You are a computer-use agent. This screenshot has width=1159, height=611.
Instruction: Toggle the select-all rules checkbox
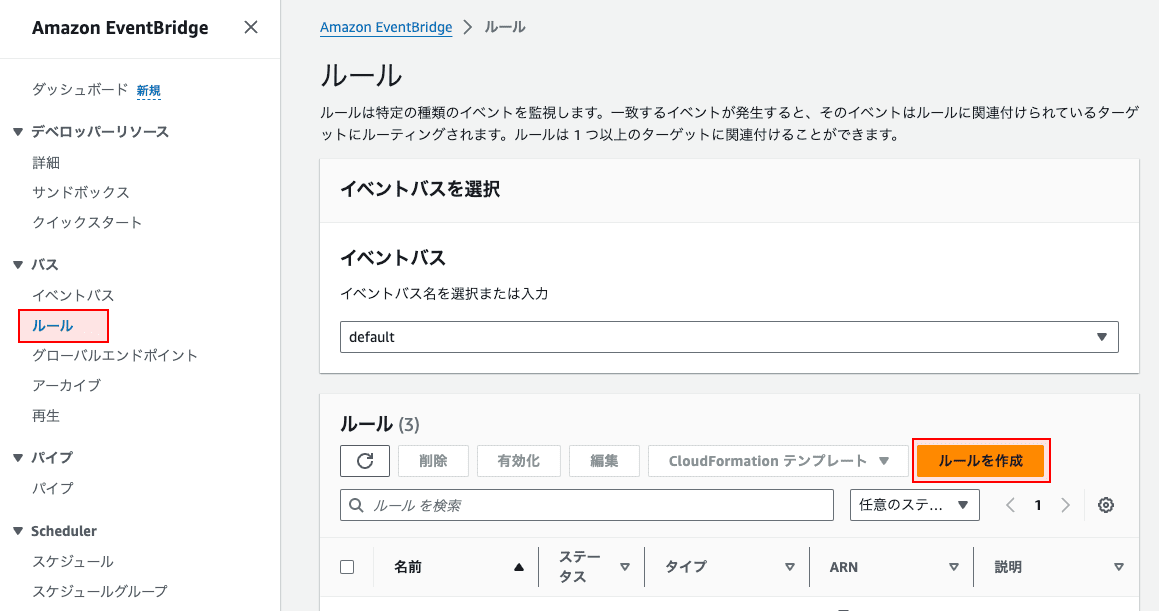pyautogui.click(x=347, y=567)
